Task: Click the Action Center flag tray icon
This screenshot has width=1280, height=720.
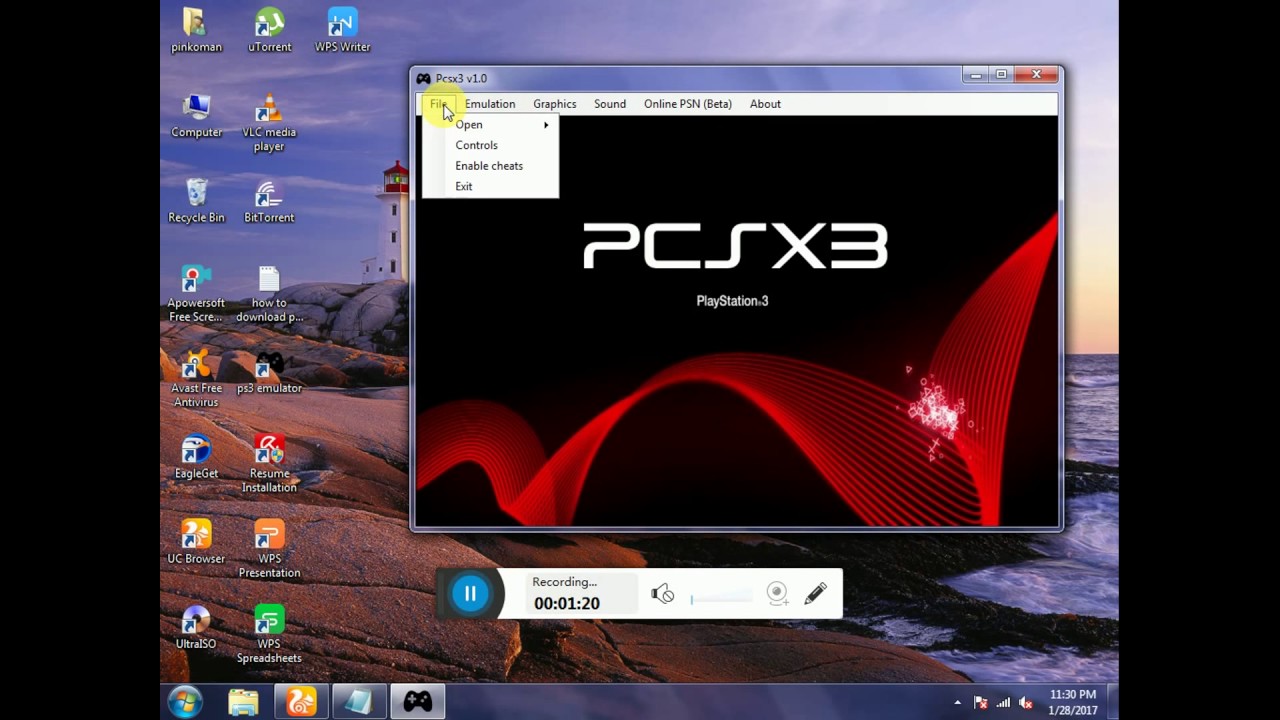Action: click(x=981, y=703)
